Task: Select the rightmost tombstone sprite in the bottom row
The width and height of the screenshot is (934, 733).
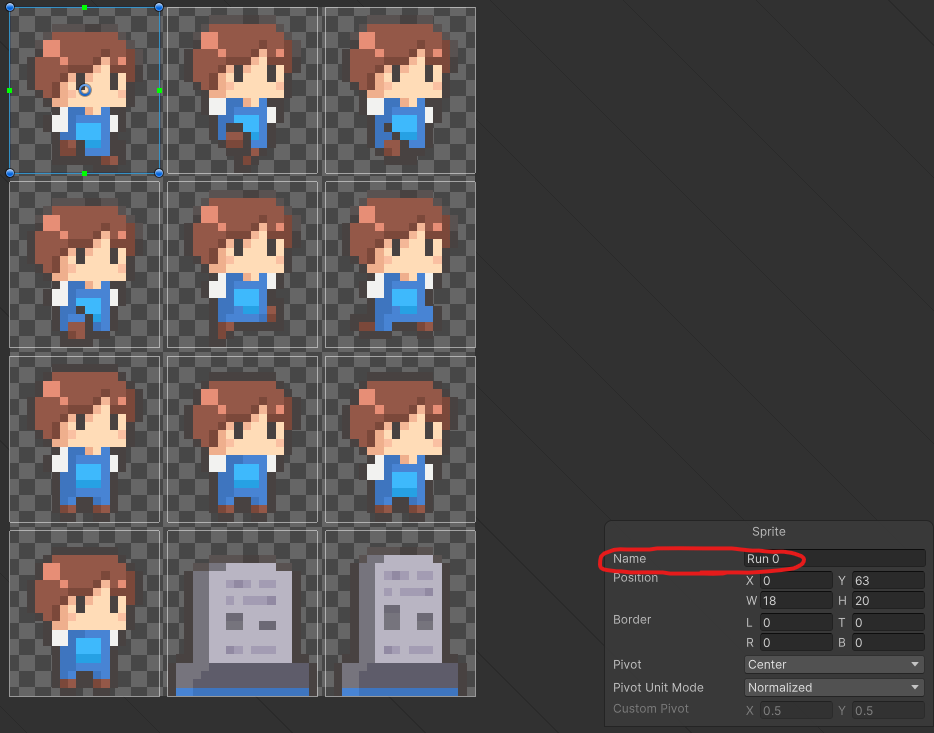Action: coord(400,613)
